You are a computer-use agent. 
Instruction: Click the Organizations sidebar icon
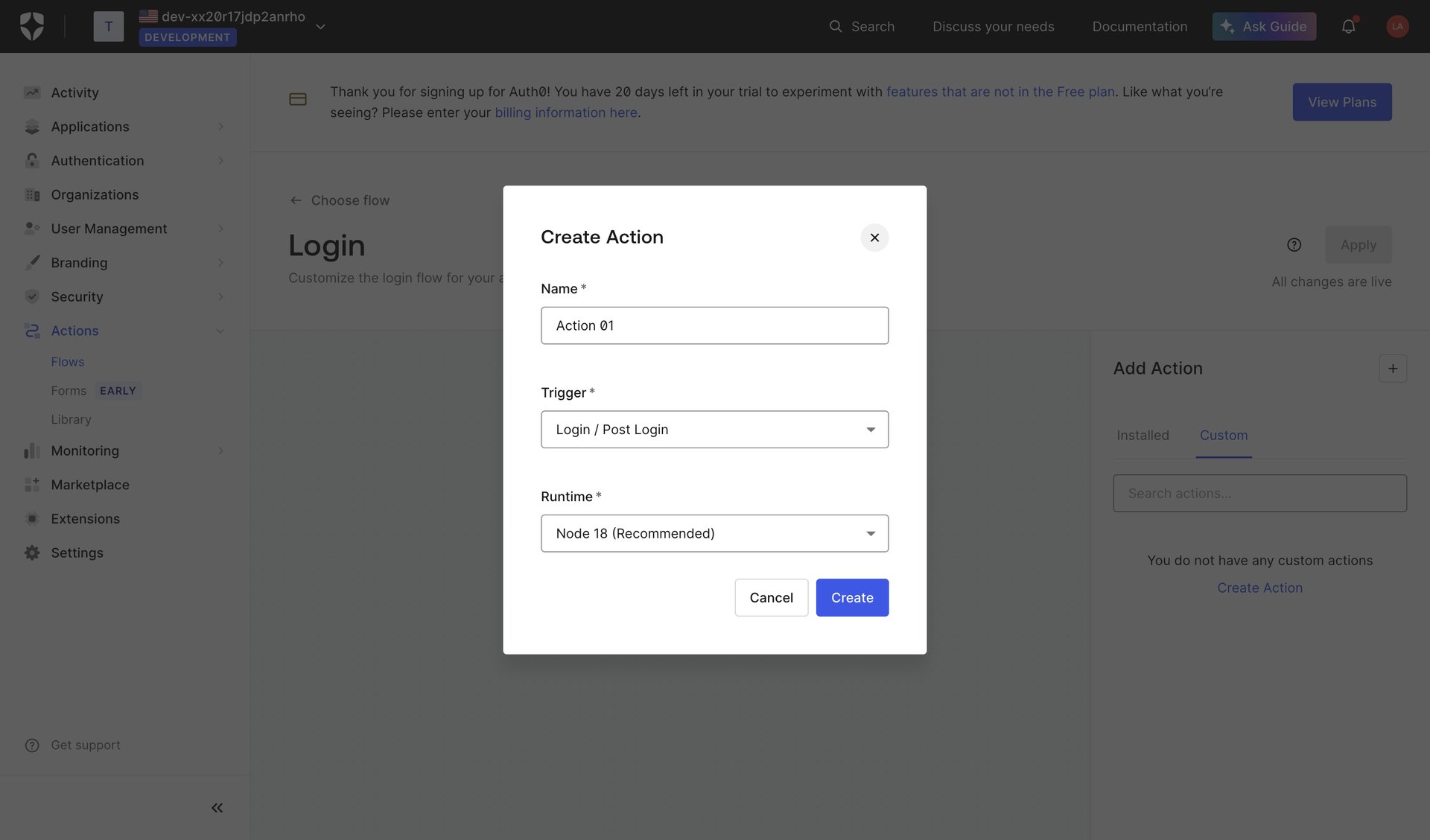click(32, 194)
